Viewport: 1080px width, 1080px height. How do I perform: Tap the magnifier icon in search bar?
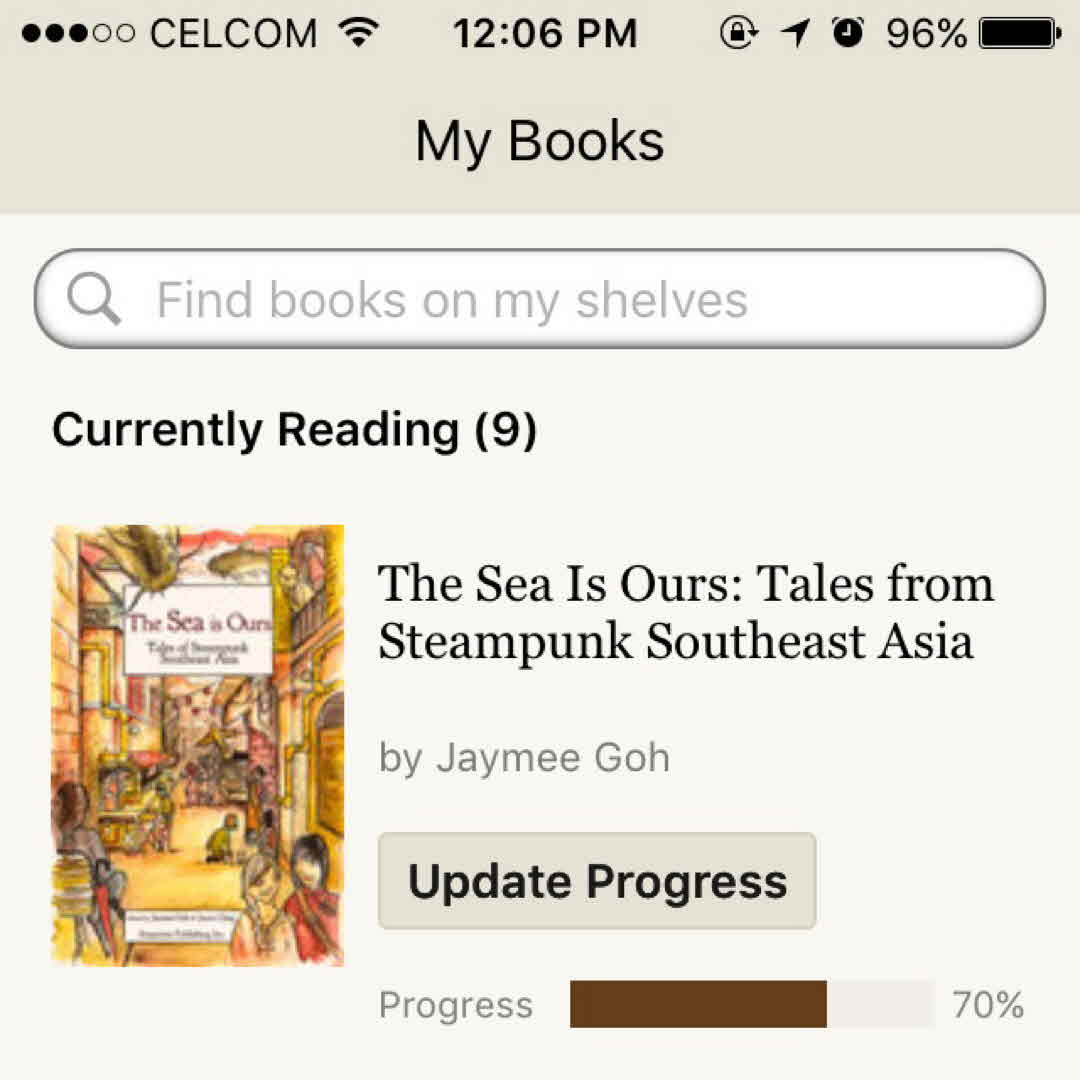tap(94, 299)
